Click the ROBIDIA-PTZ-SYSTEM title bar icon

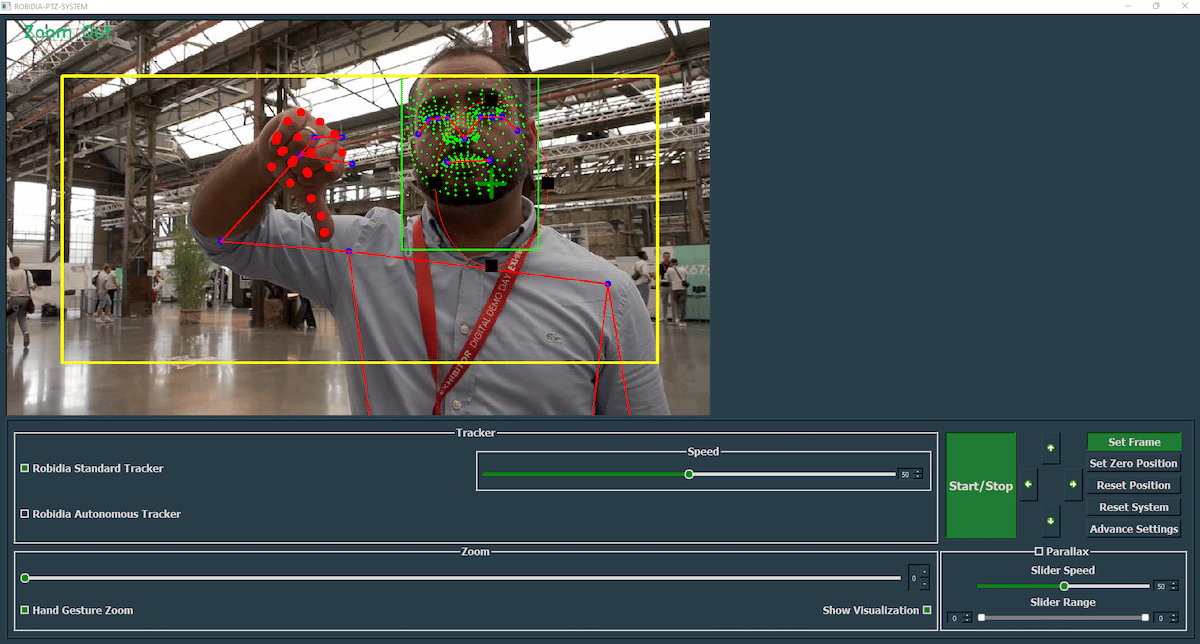[x=6, y=6]
